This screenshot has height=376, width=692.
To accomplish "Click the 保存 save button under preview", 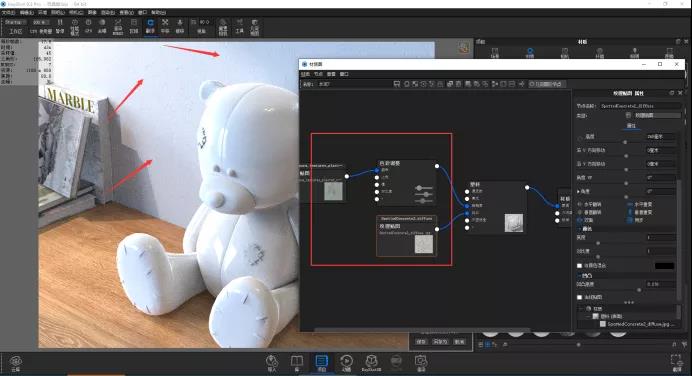I will pyautogui.click(x=421, y=342).
